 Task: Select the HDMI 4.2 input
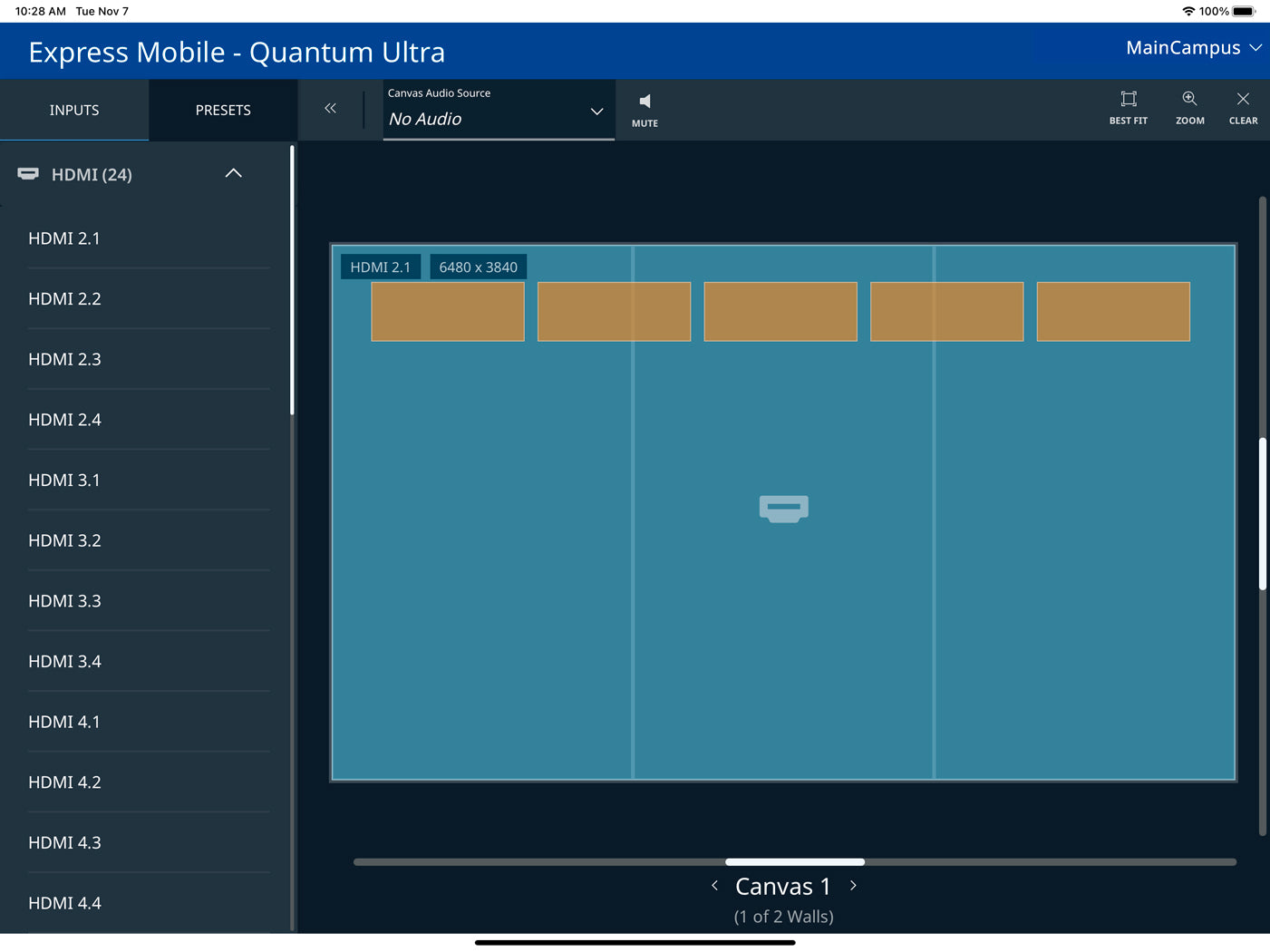click(x=149, y=782)
